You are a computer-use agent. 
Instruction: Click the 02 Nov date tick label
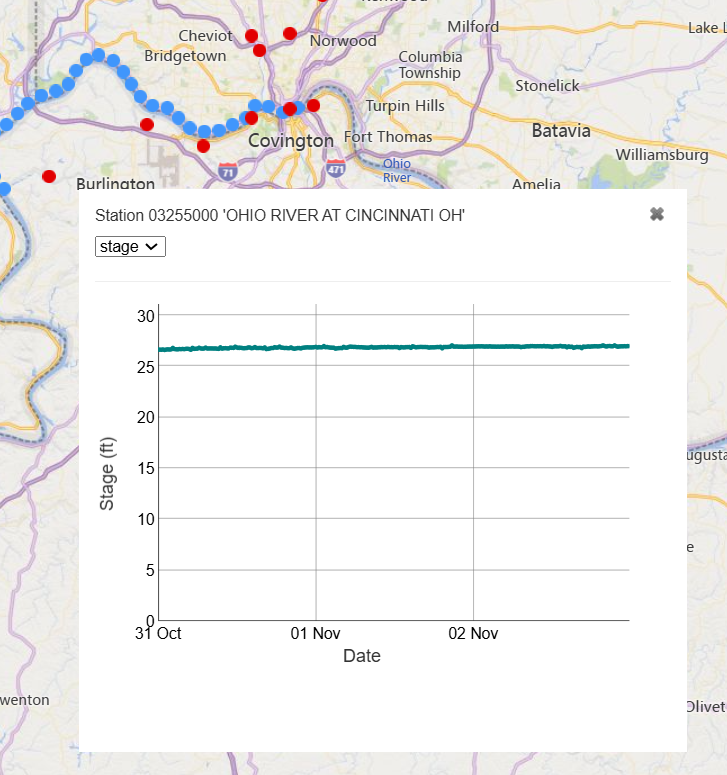point(473,633)
